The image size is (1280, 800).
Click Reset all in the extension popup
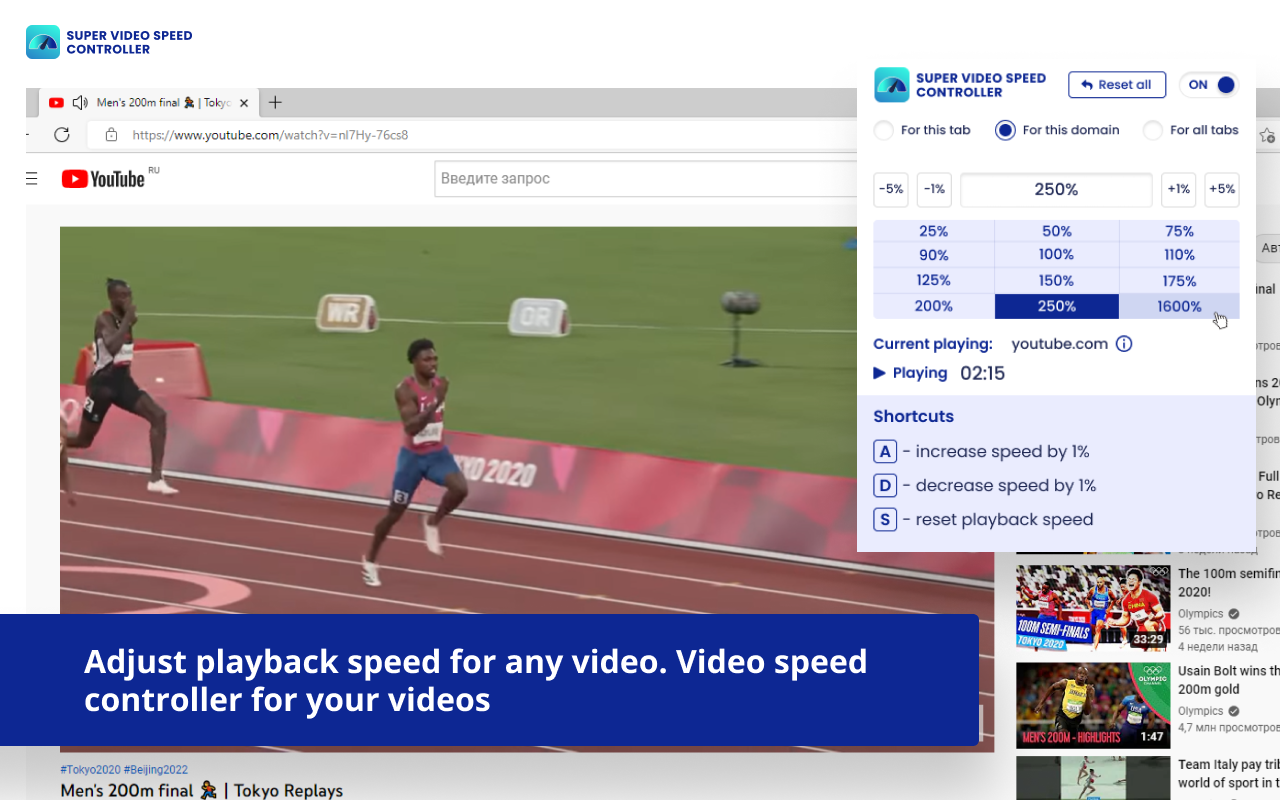tap(1117, 85)
